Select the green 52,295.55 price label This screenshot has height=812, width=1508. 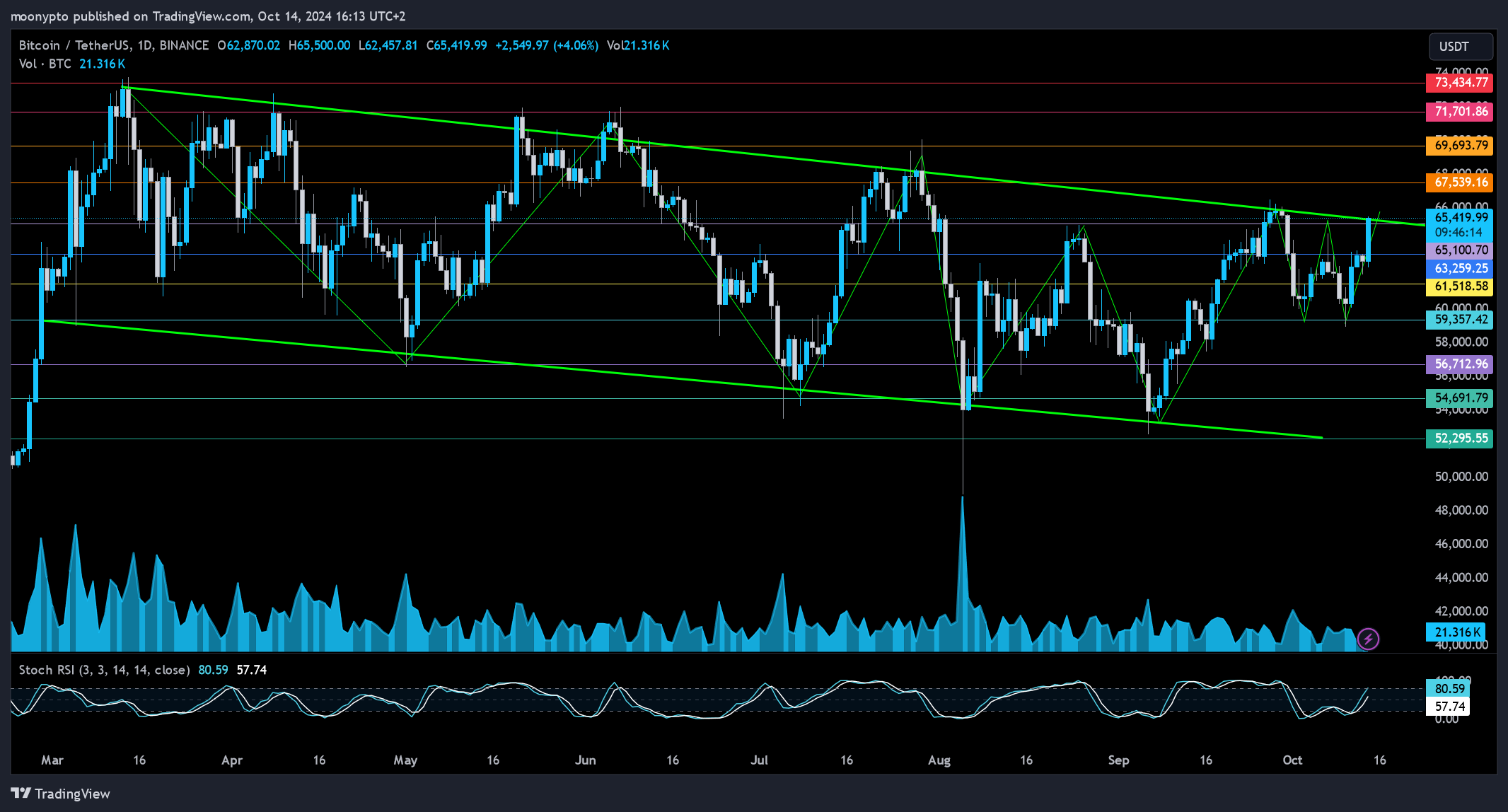point(1459,439)
